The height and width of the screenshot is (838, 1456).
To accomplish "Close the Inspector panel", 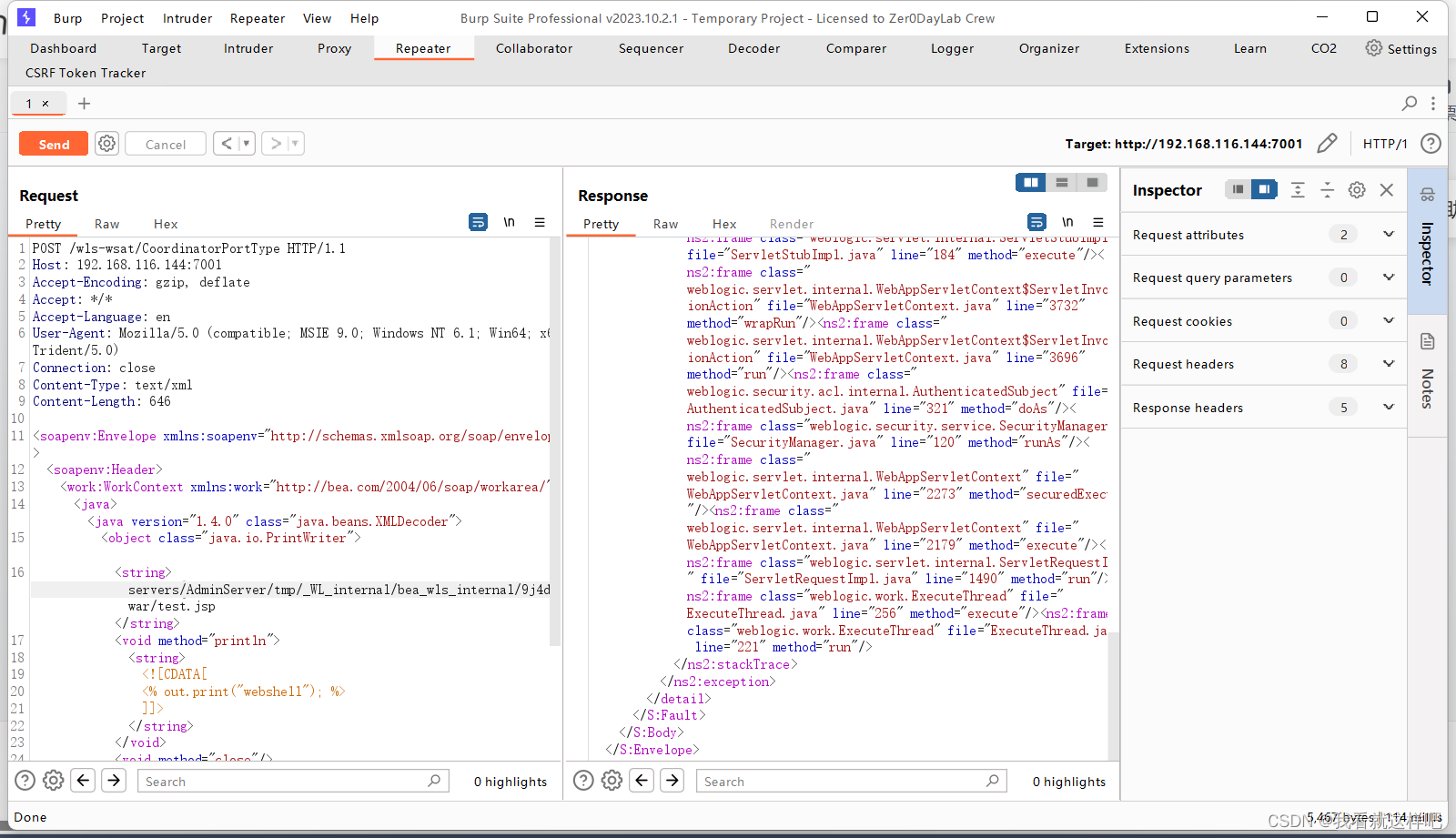I will pyautogui.click(x=1387, y=189).
